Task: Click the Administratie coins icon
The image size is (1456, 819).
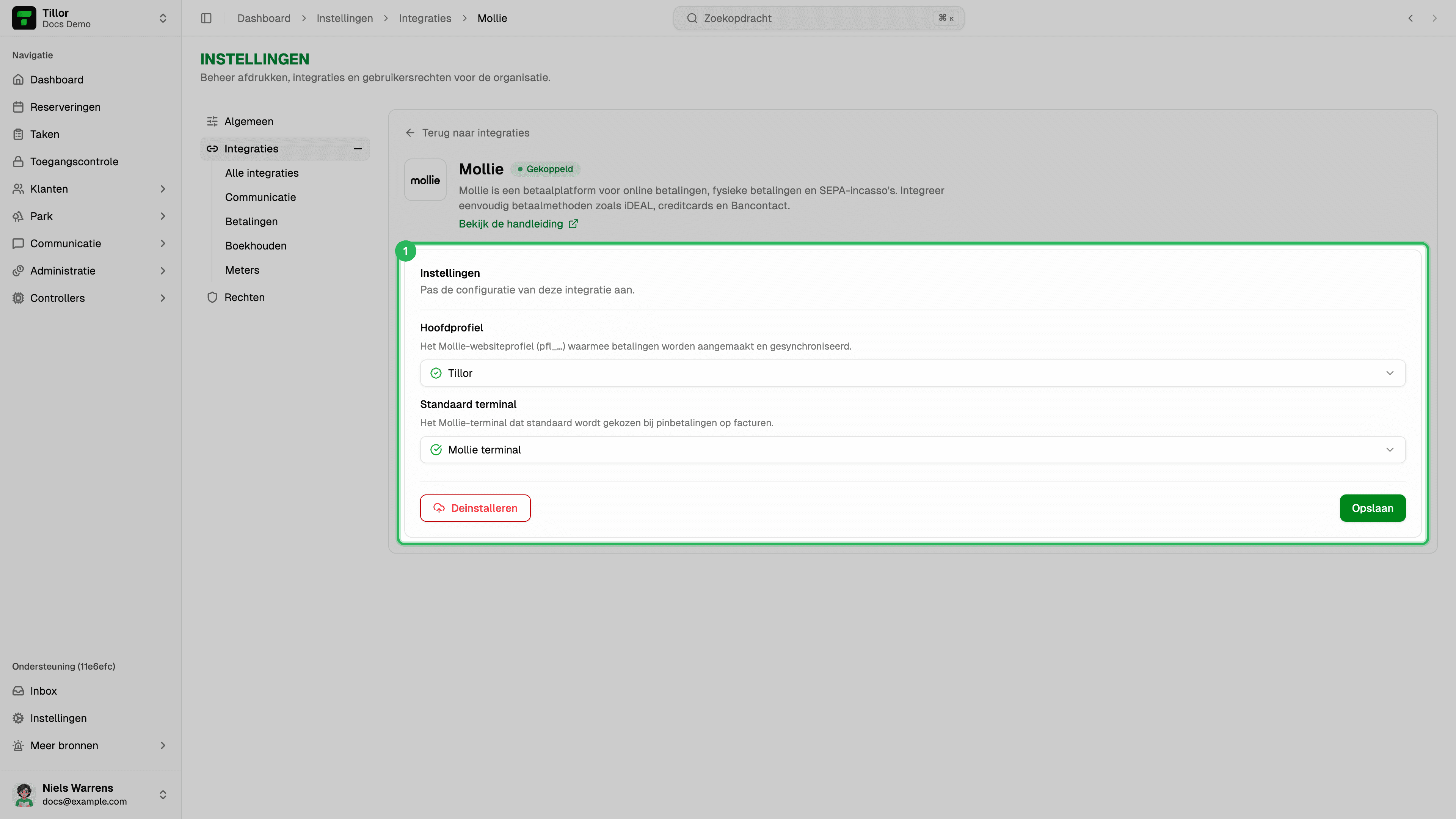Action: coord(18,271)
